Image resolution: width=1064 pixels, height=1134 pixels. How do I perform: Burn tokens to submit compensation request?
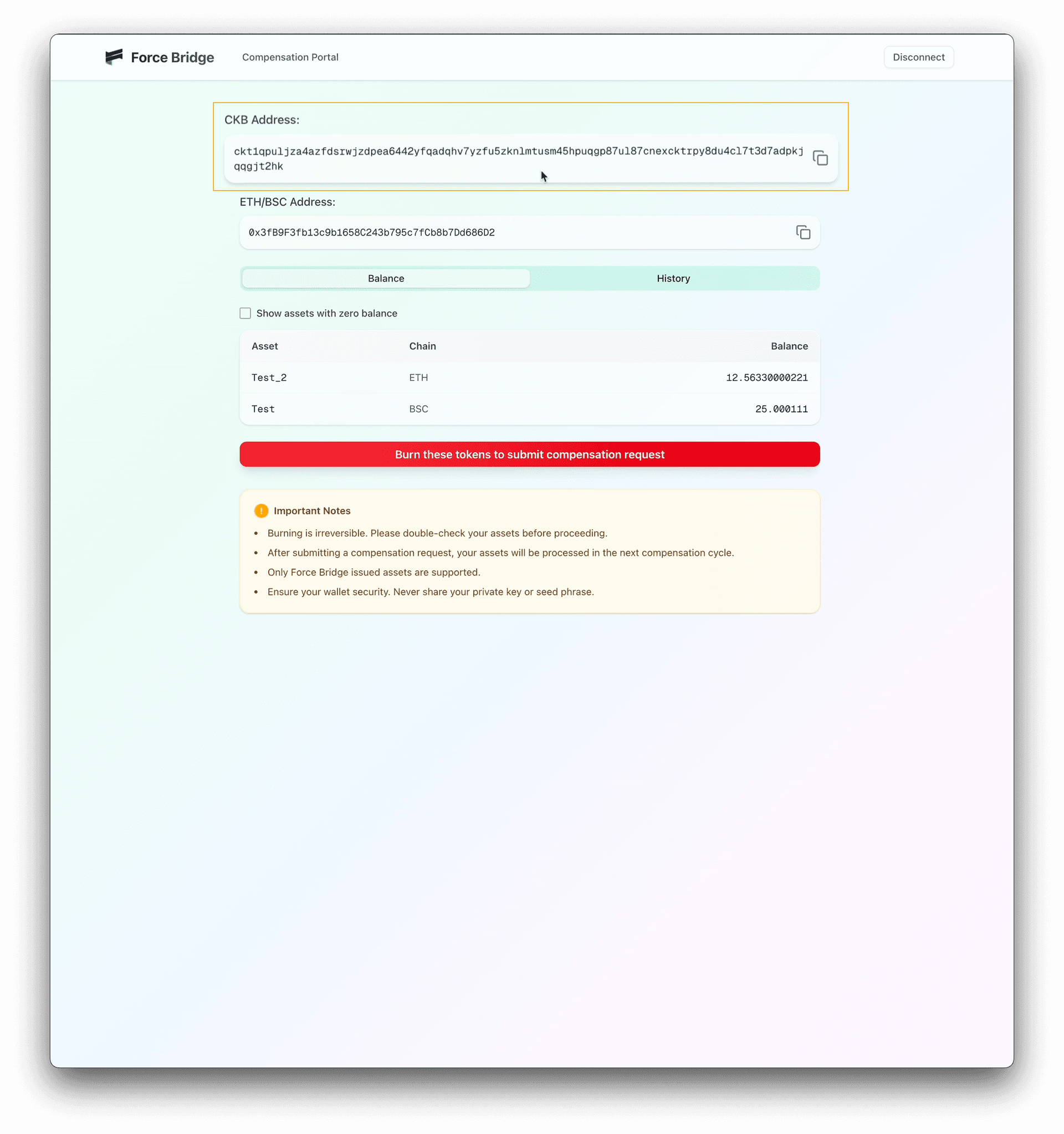529,454
